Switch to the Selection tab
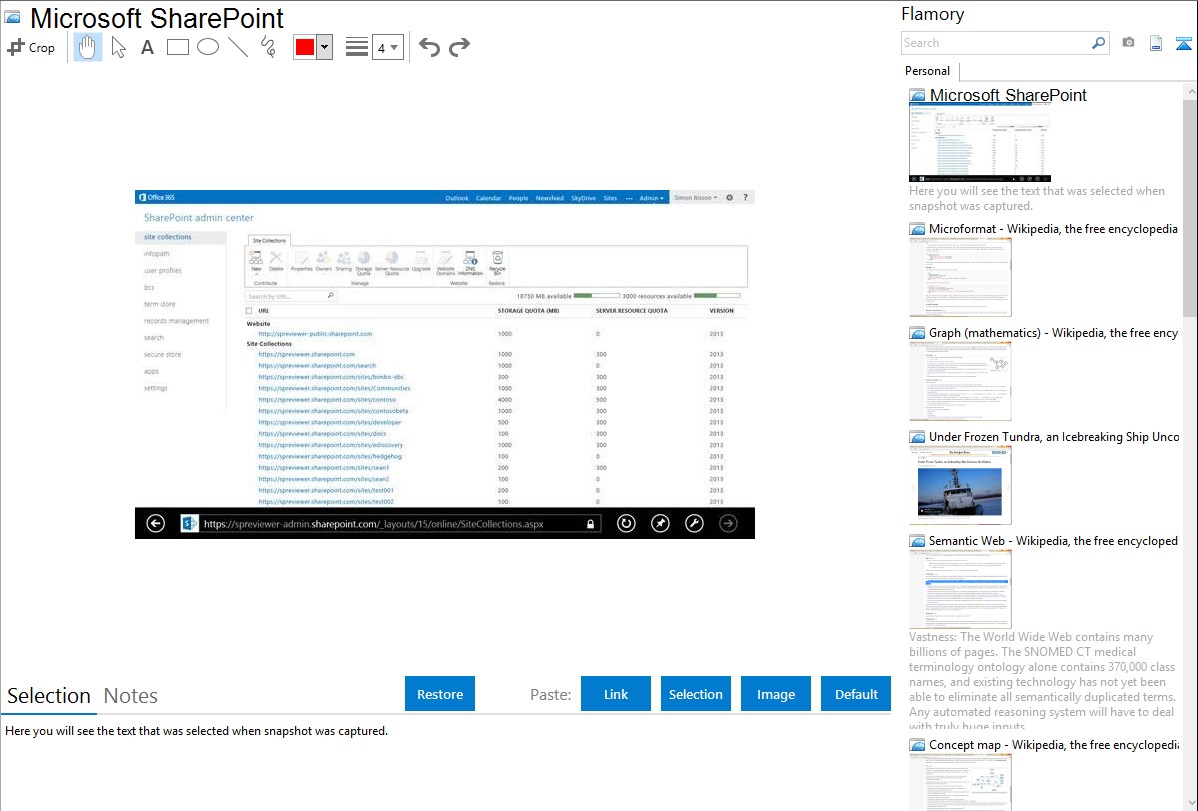1198x811 pixels. [x=49, y=696]
